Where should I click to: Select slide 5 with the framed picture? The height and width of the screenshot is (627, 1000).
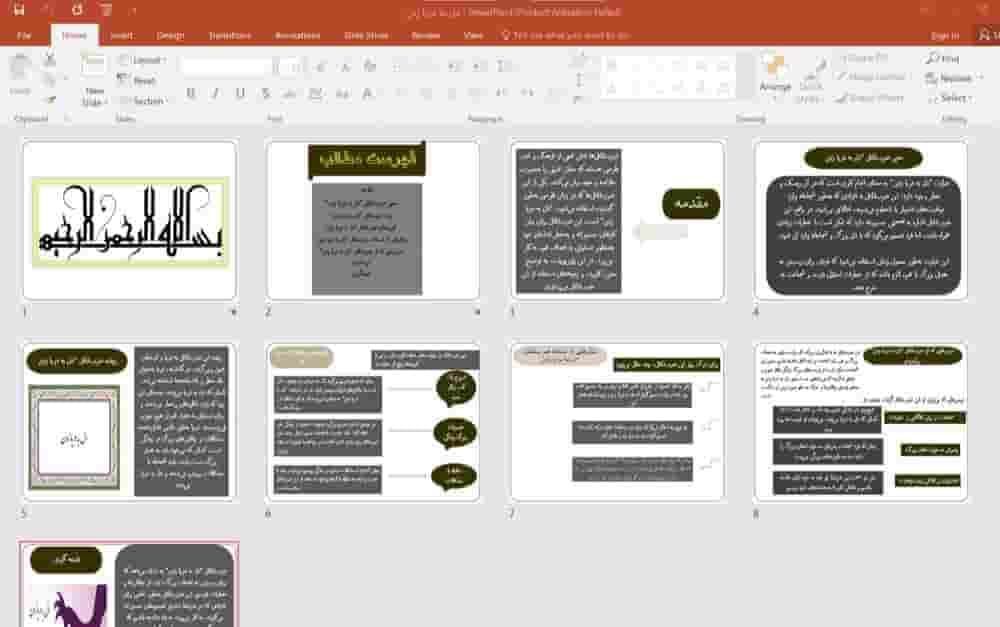point(130,422)
